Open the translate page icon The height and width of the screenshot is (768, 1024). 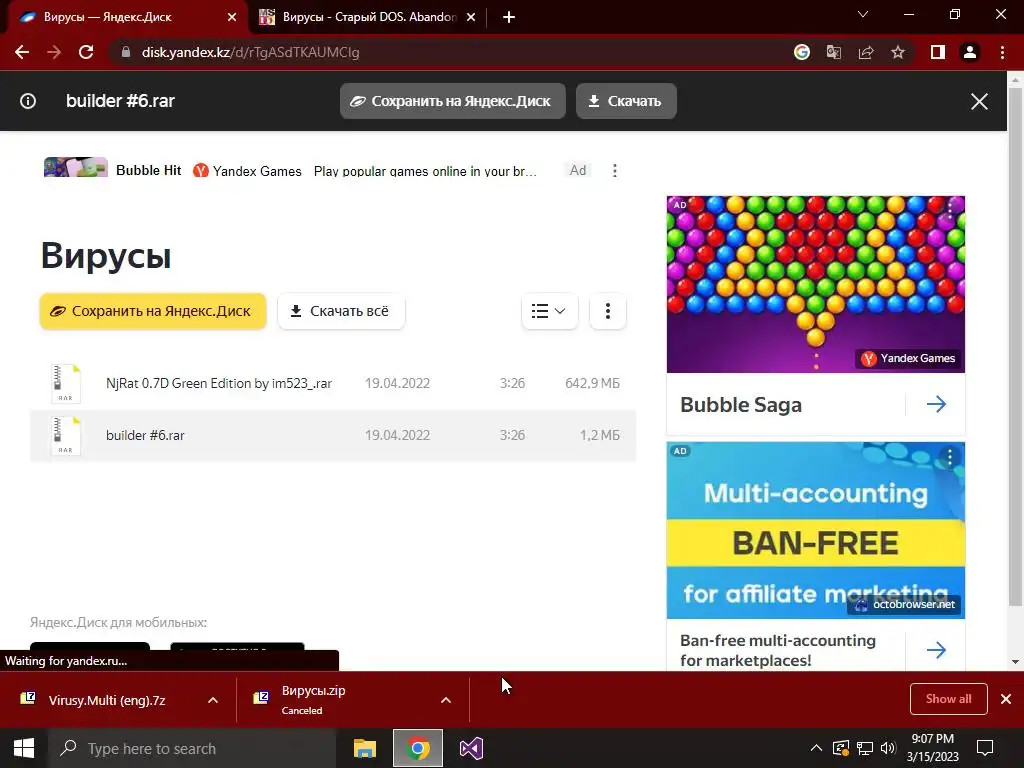click(834, 52)
